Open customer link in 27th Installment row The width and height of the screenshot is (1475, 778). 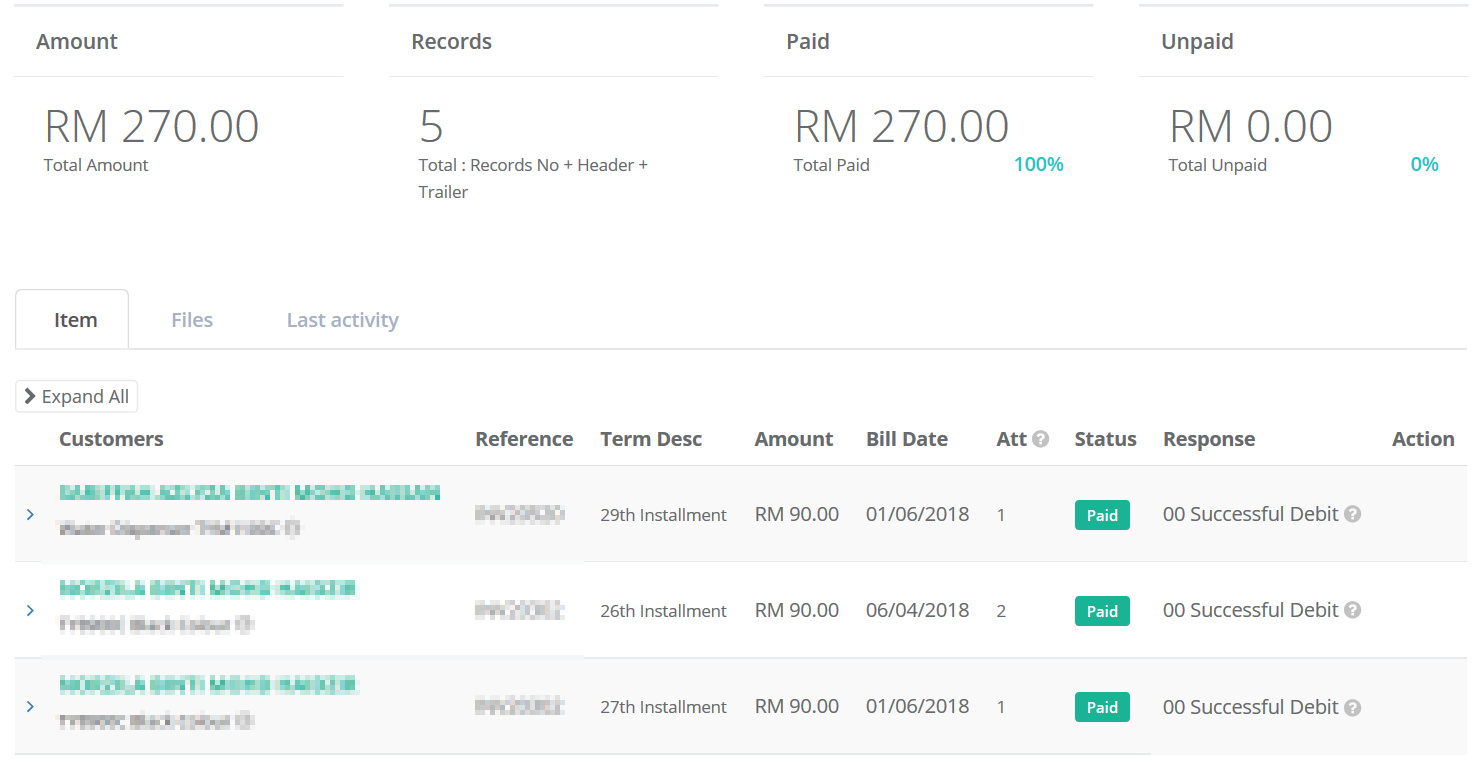click(x=208, y=685)
